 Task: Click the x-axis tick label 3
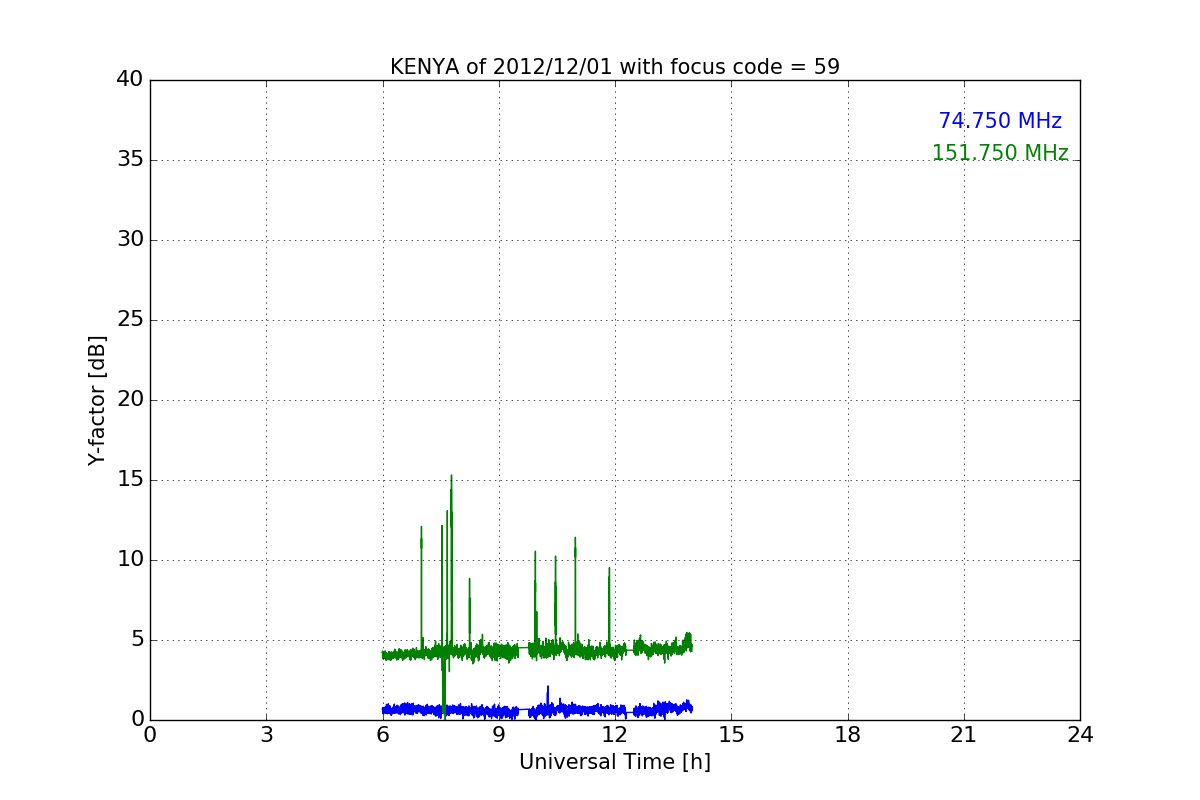266,735
